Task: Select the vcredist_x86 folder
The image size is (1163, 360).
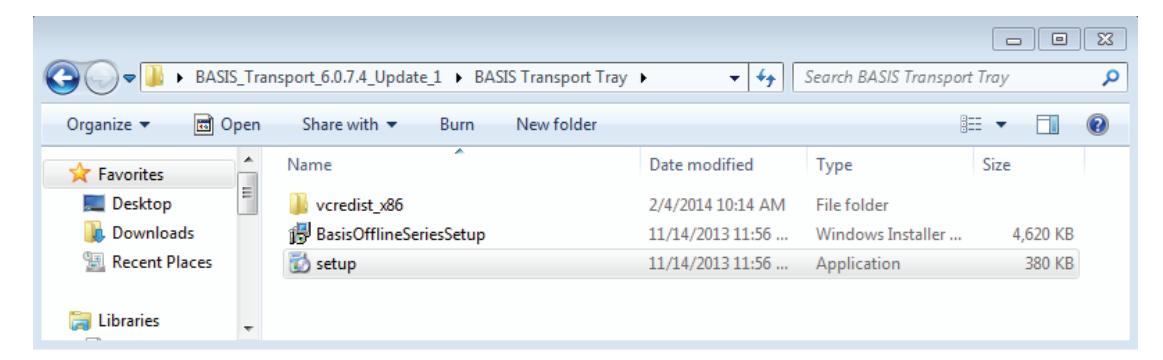Action: tap(680, 204)
